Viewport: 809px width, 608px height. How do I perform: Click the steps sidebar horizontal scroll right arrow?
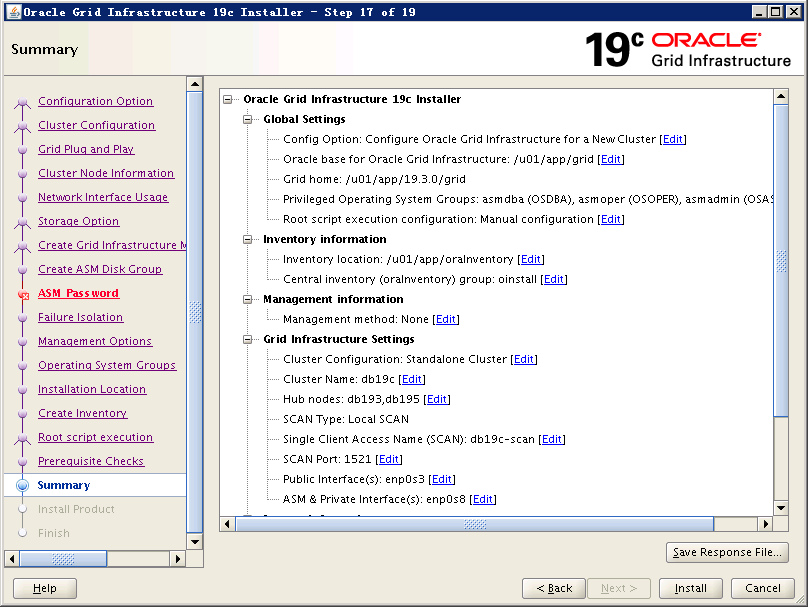178,559
